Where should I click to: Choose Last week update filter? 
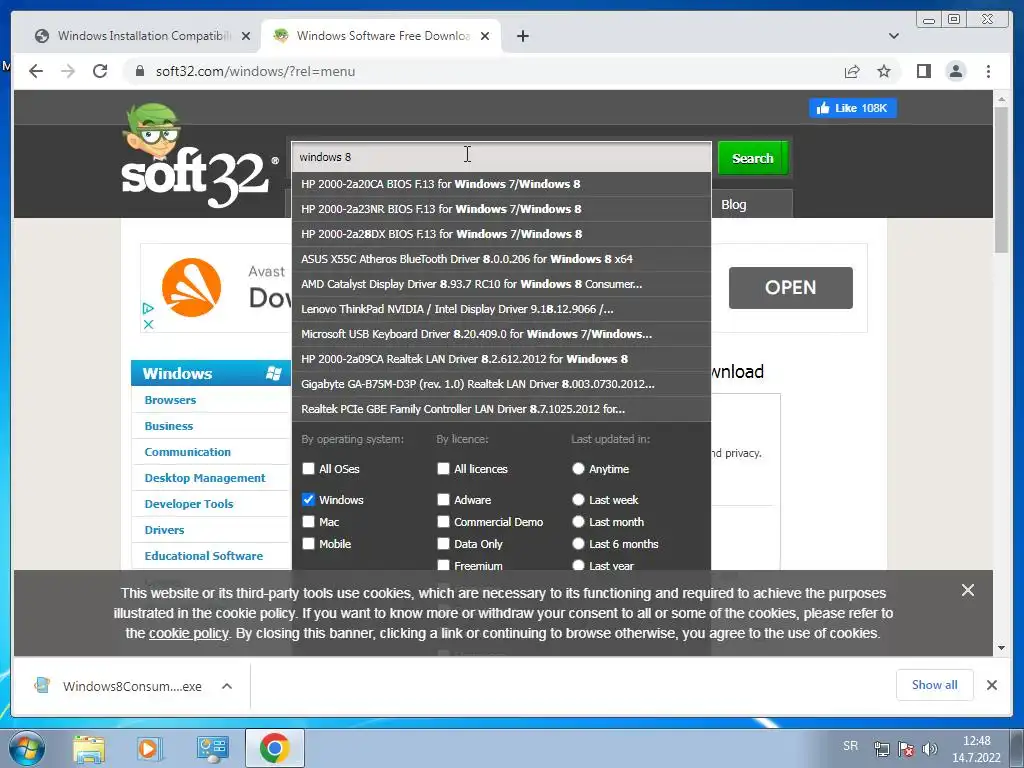pyautogui.click(x=578, y=500)
